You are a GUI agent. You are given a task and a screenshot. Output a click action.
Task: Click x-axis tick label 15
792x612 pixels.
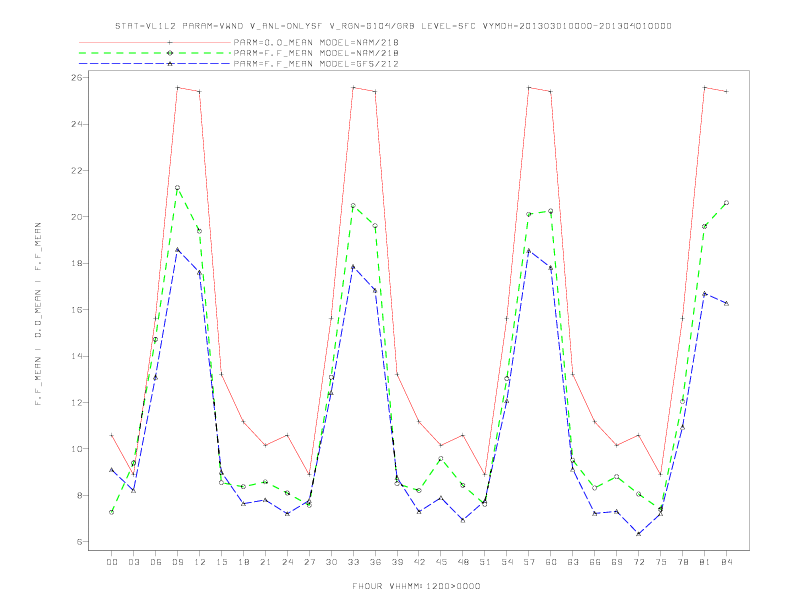pos(221,562)
